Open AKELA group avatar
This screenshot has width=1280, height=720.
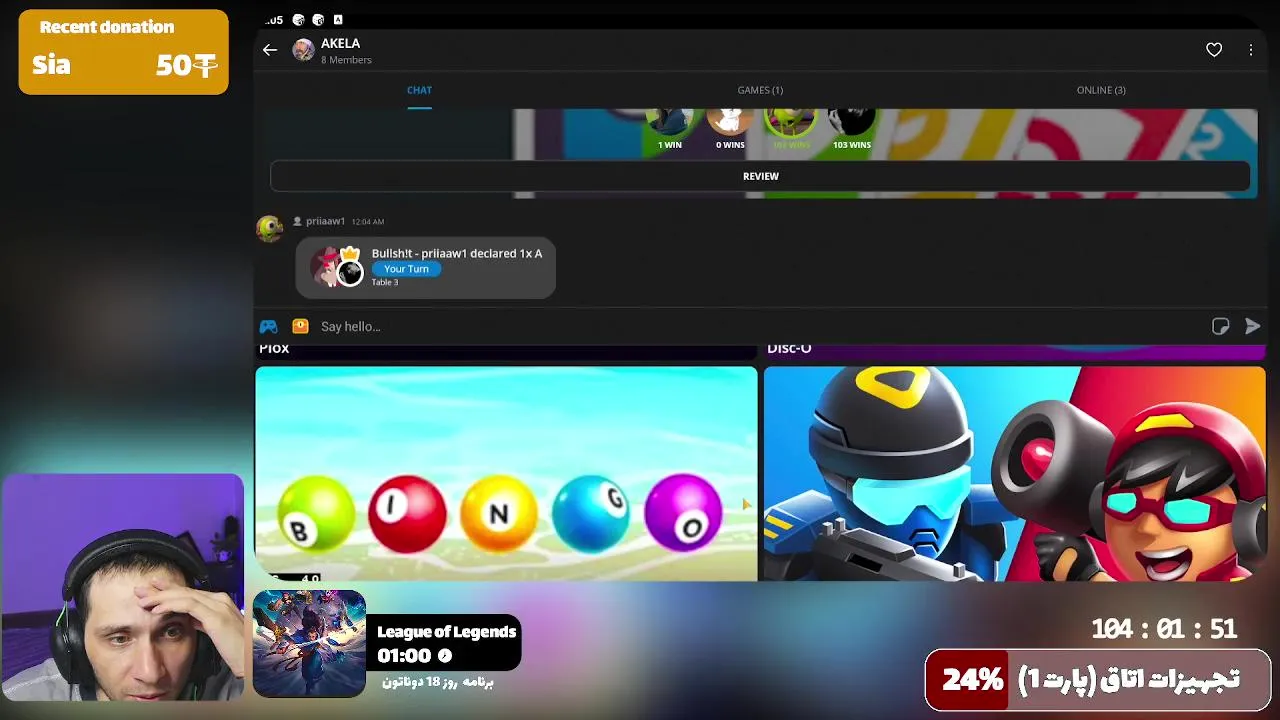(303, 50)
